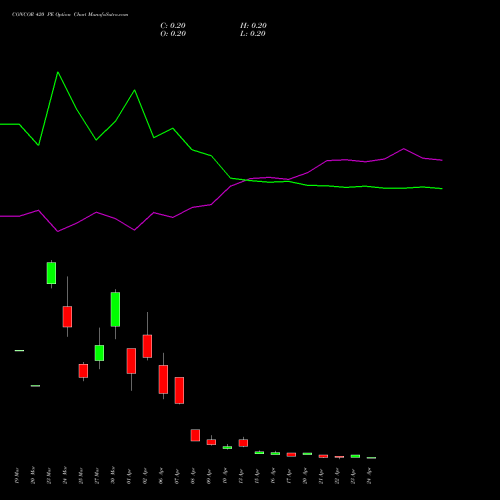
Task: Click the 20 Mar date label
Action: tap(33, 476)
